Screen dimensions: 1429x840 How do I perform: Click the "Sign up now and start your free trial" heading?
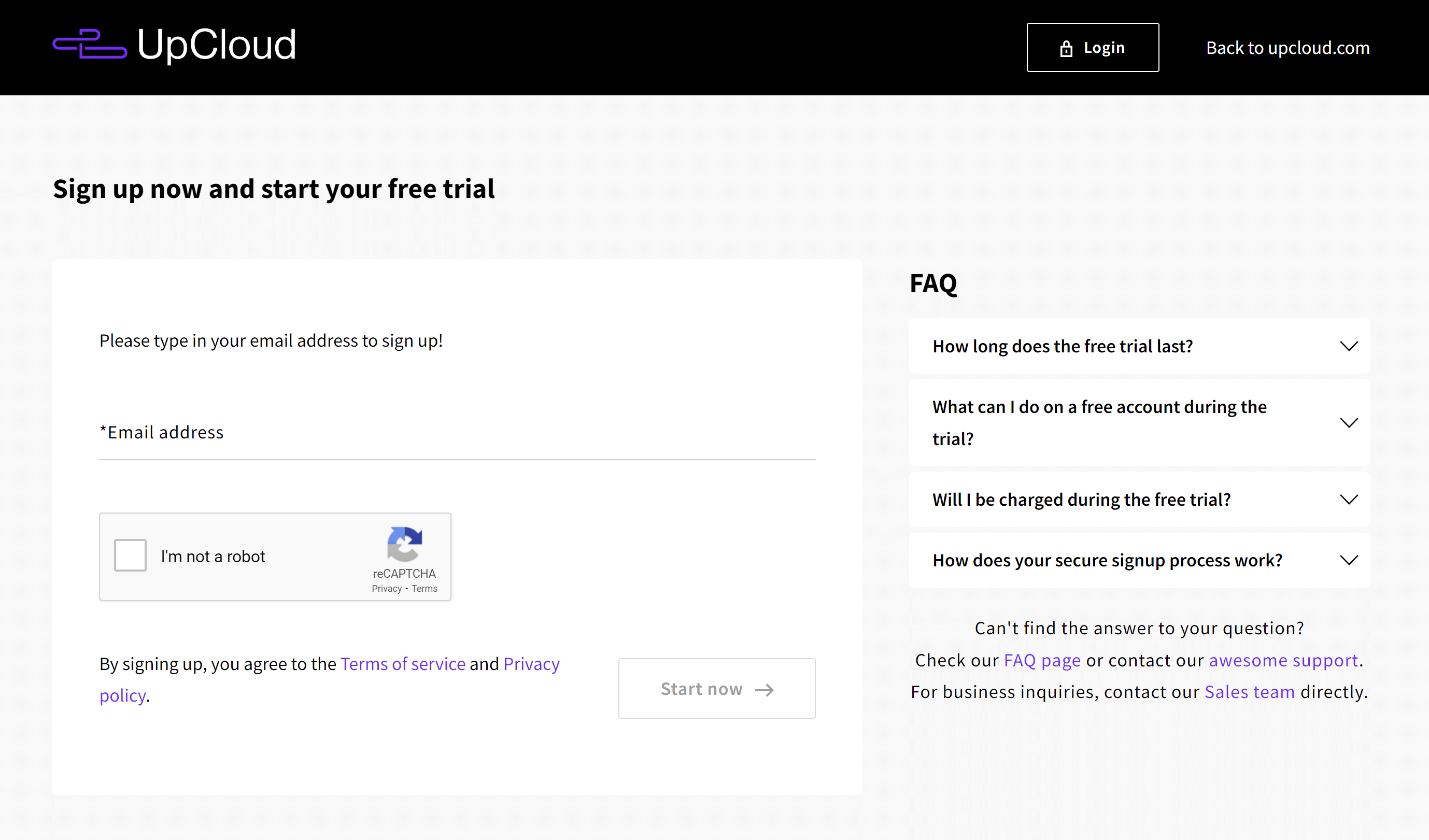(x=274, y=189)
